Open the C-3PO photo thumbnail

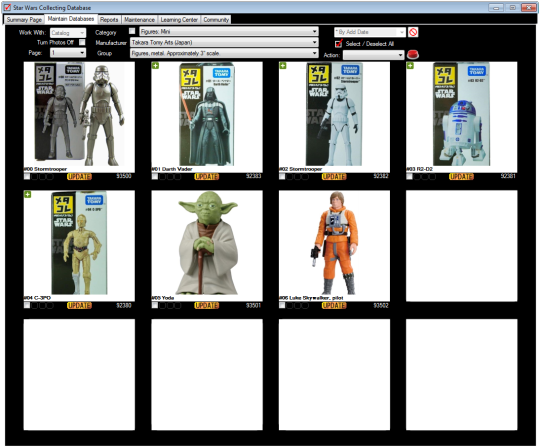coord(79,243)
